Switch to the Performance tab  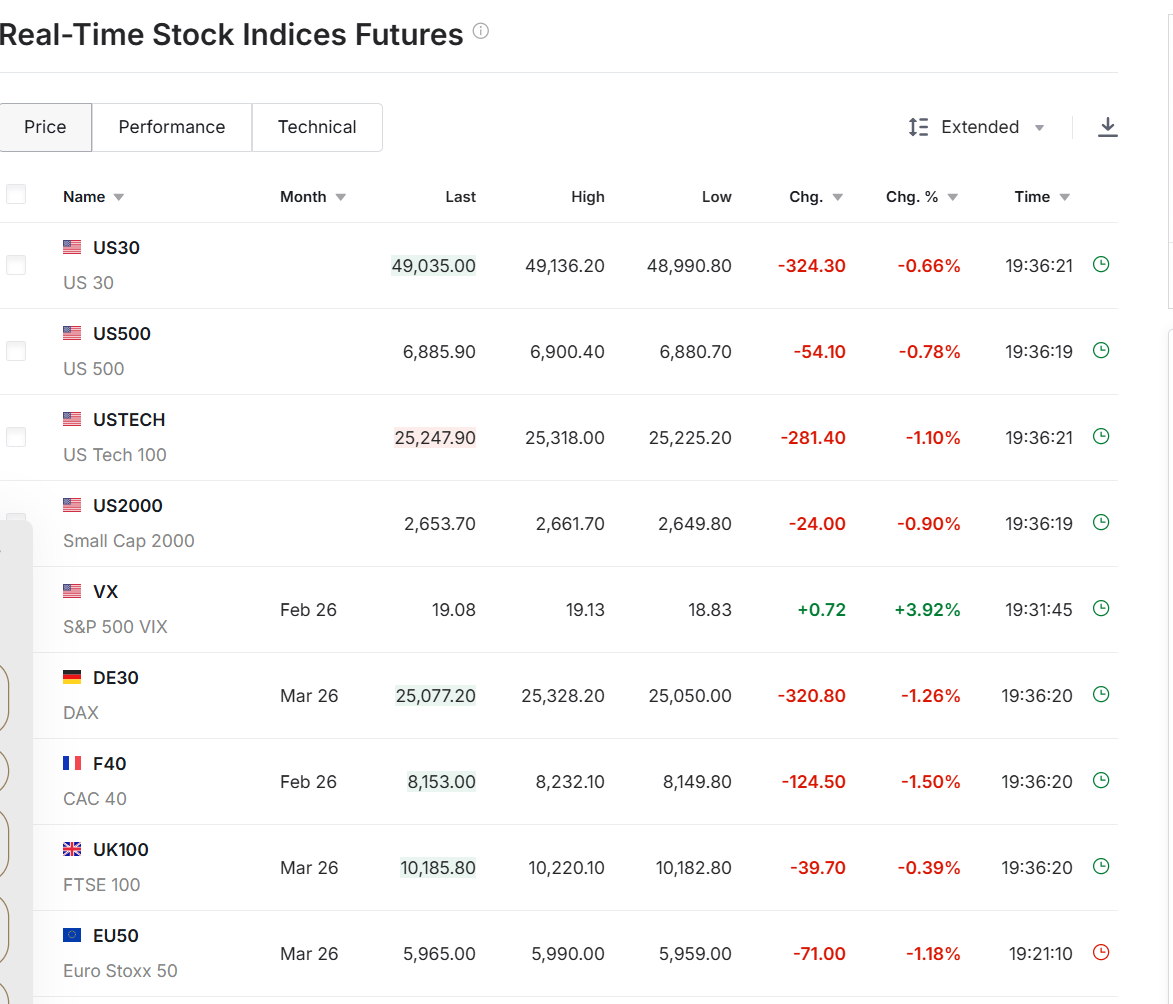pyautogui.click(x=172, y=127)
